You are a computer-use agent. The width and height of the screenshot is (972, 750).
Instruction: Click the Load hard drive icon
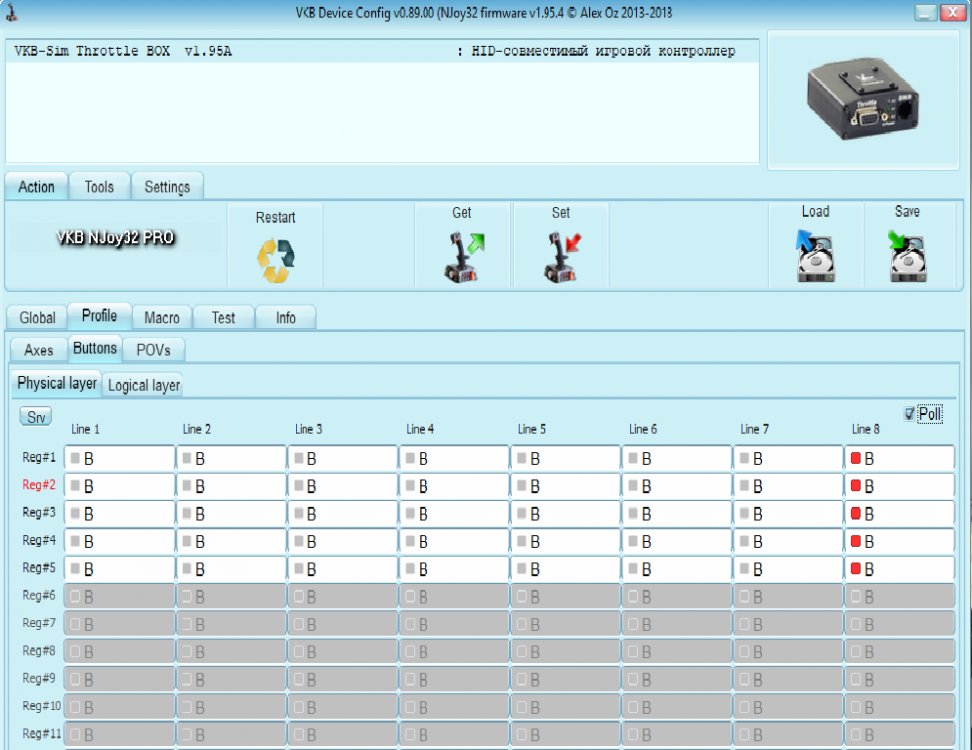(815, 256)
